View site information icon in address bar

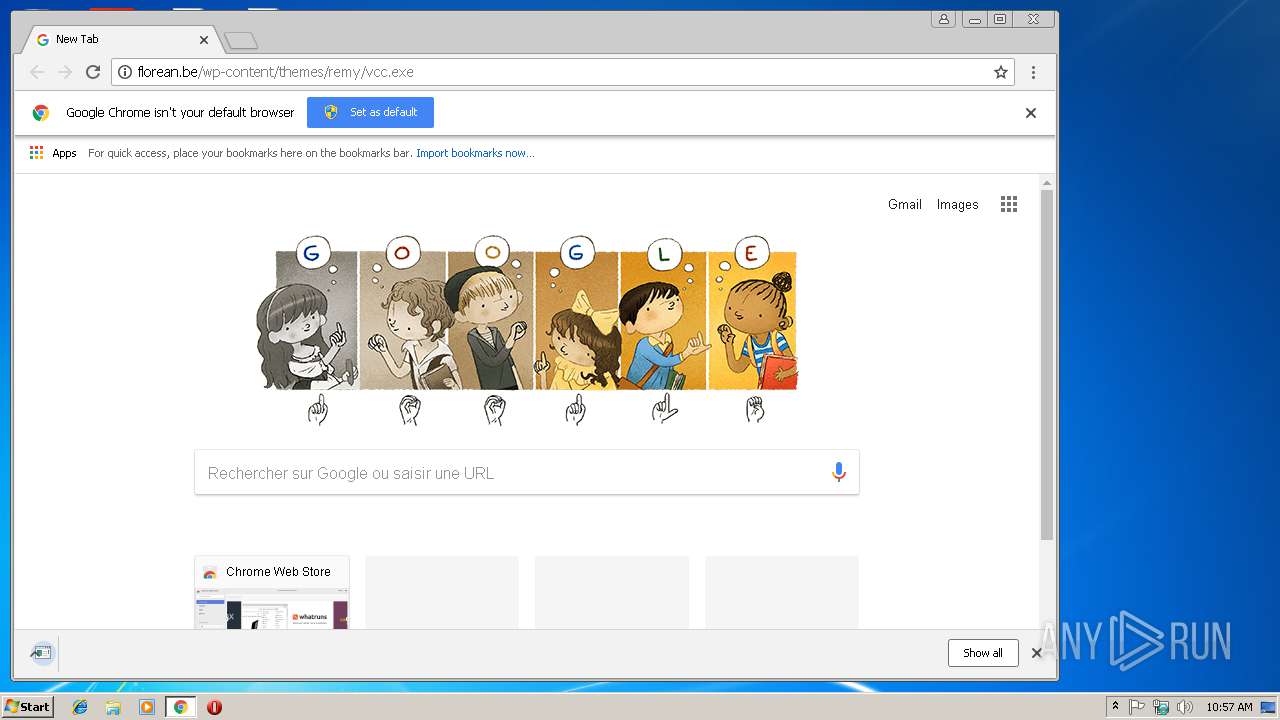click(x=125, y=72)
